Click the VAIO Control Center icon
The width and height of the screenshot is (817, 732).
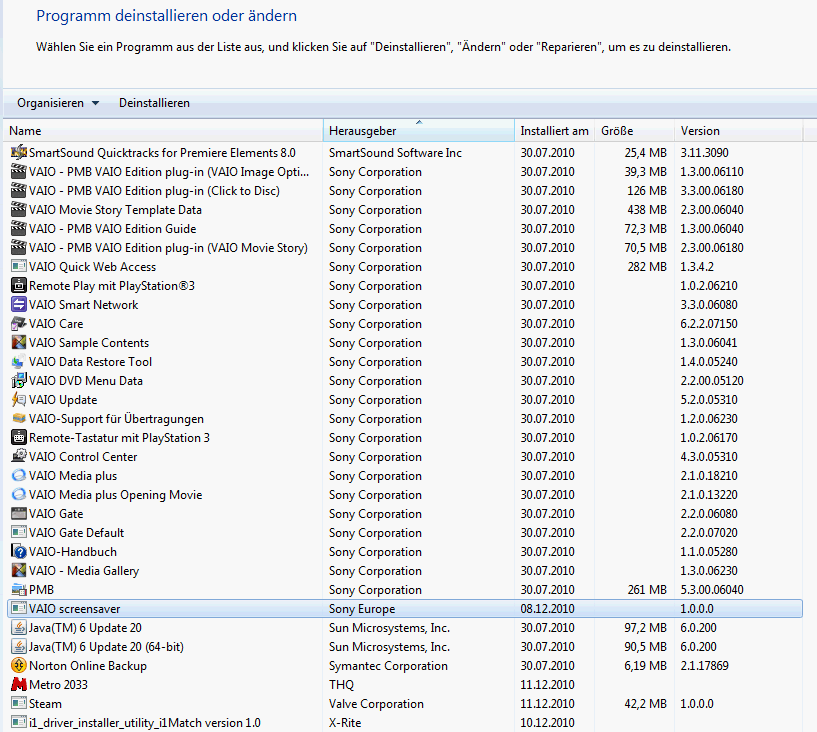click(19, 457)
